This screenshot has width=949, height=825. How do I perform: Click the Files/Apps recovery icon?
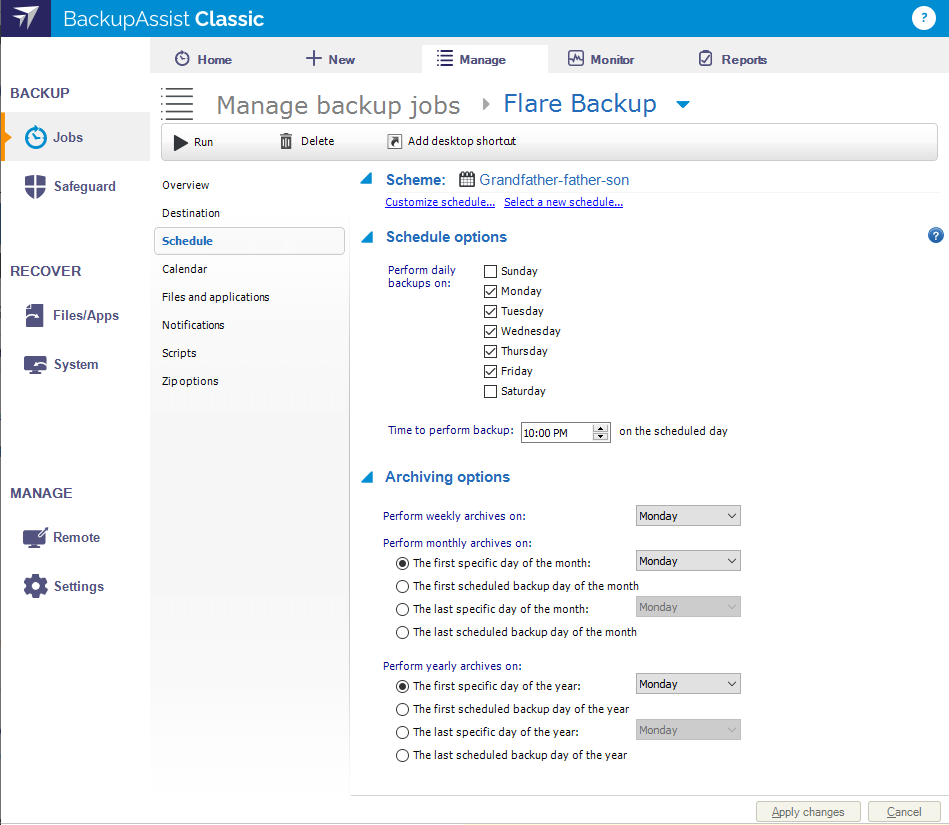(34, 315)
